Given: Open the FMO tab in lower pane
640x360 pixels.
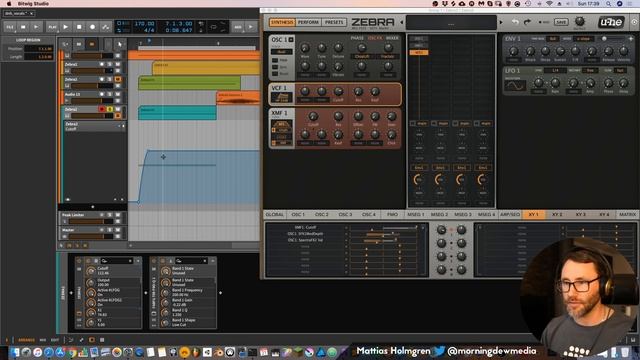Looking at the screenshot, I should [392, 214].
